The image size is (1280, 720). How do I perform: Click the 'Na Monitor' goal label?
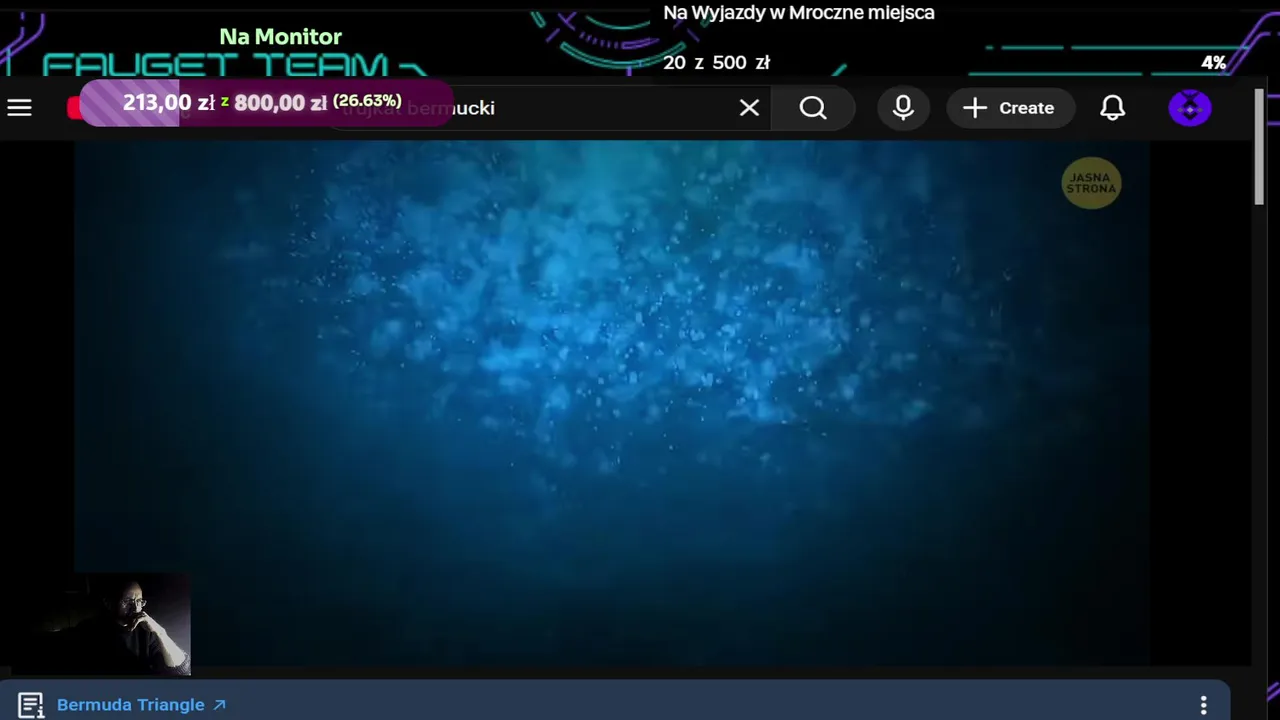[281, 37]
